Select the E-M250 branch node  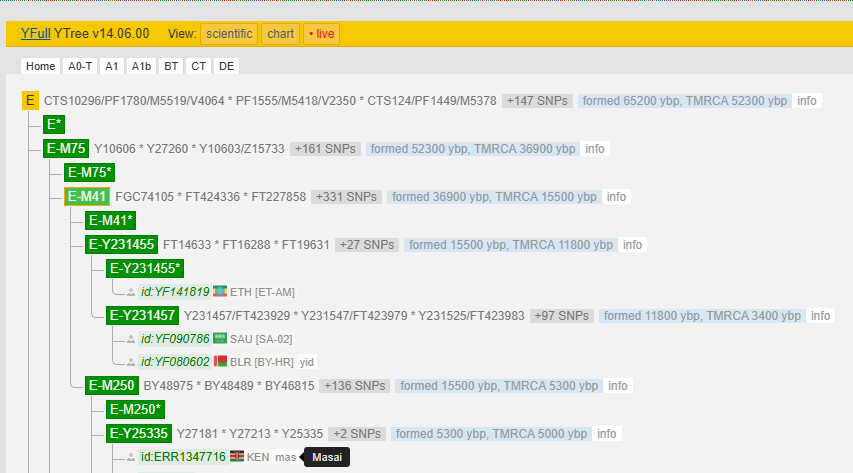112,386
